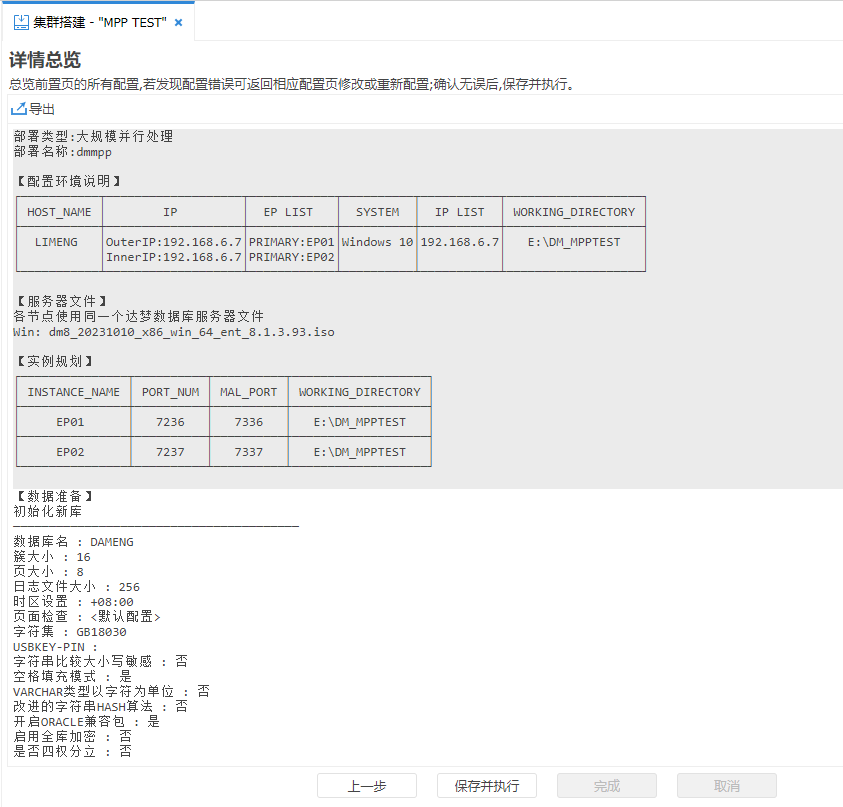The width and height of the screenshot is (843, 807).
Task: Click the 保存并执行 button
Action: [x=486, y=785]
